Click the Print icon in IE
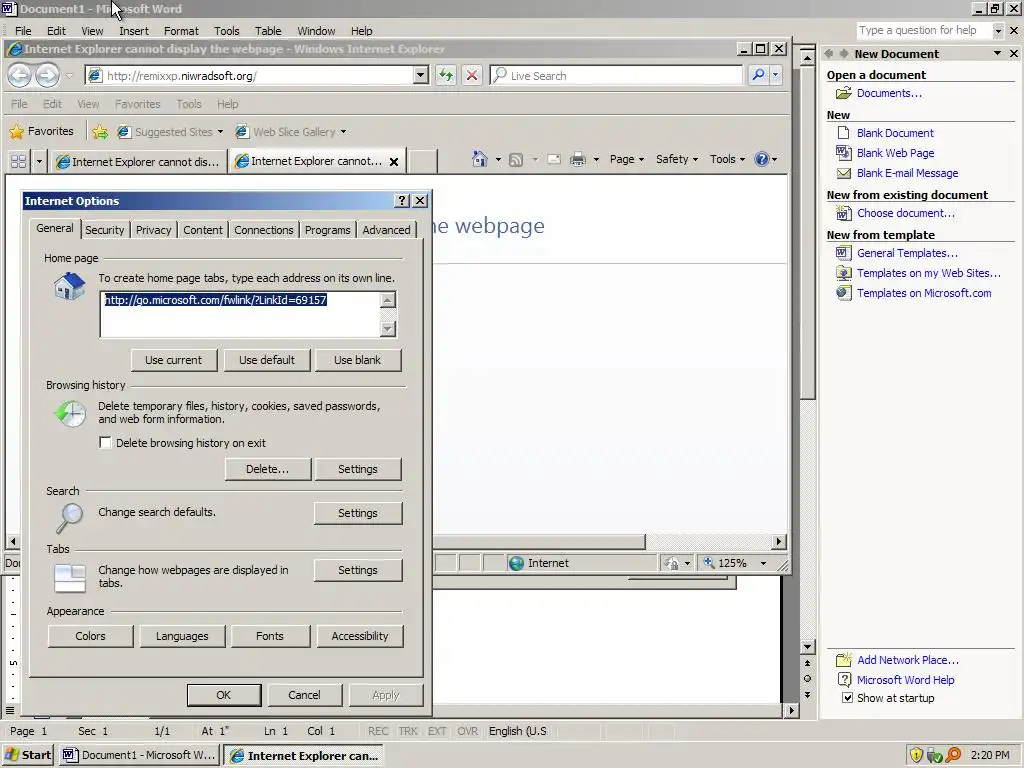Viewport: 1024px width, 768px height. coord(578,159)
